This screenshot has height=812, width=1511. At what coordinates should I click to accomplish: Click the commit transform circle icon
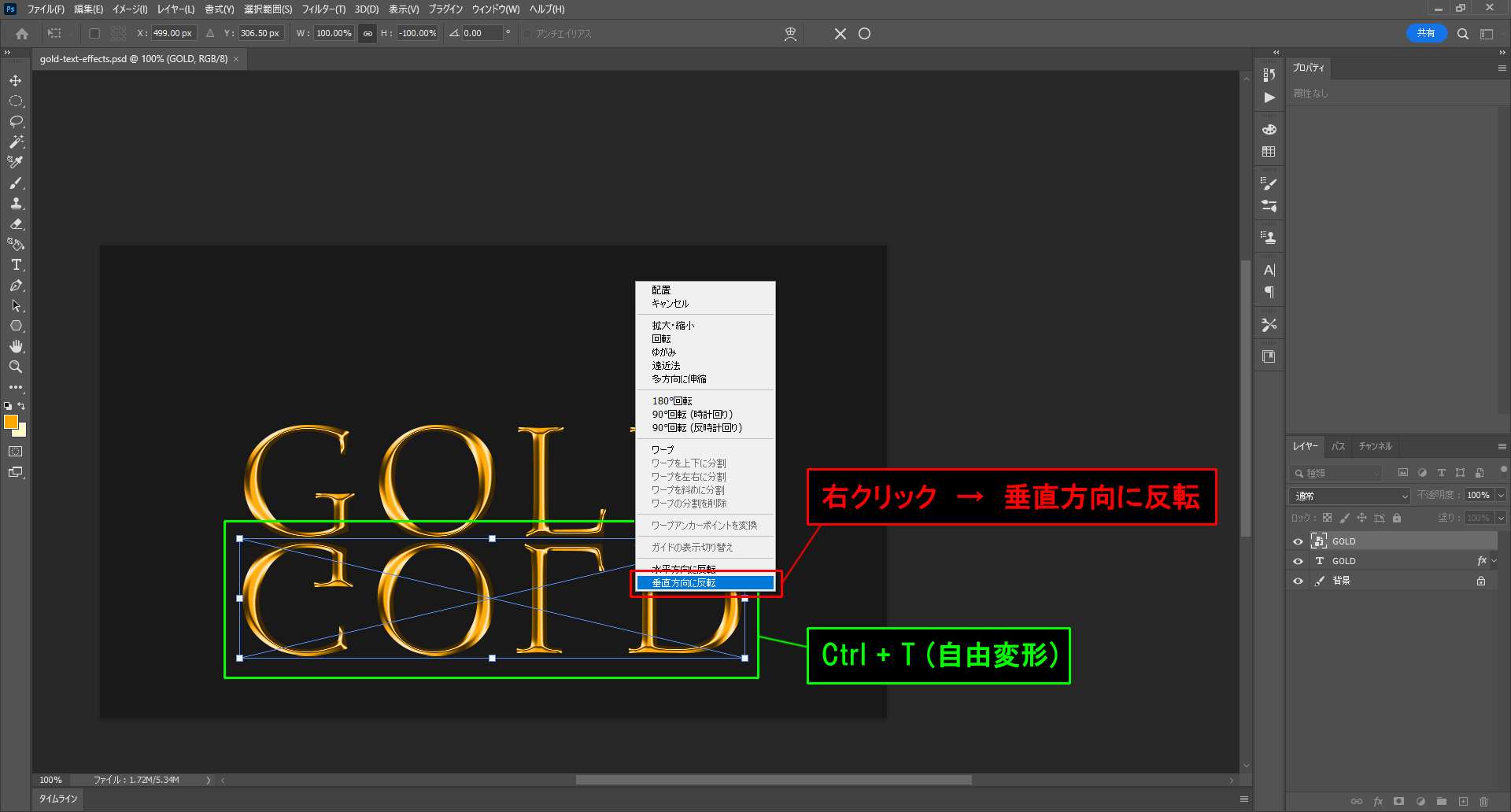[x=864, y=34]
